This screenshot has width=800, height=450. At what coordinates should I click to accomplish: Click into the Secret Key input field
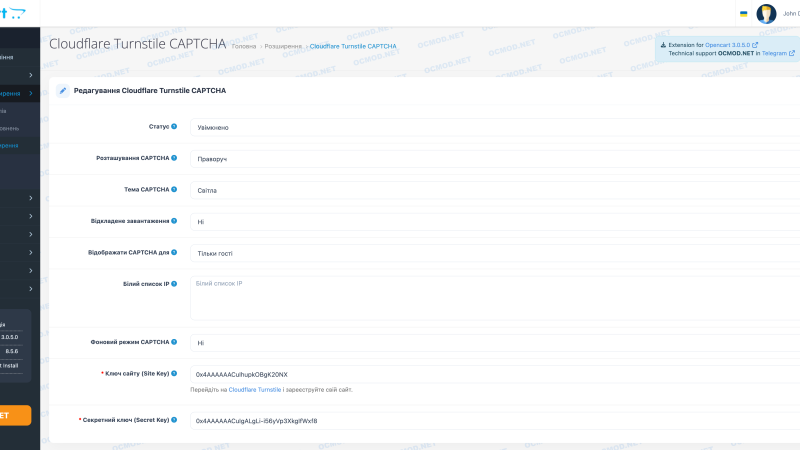495,421
